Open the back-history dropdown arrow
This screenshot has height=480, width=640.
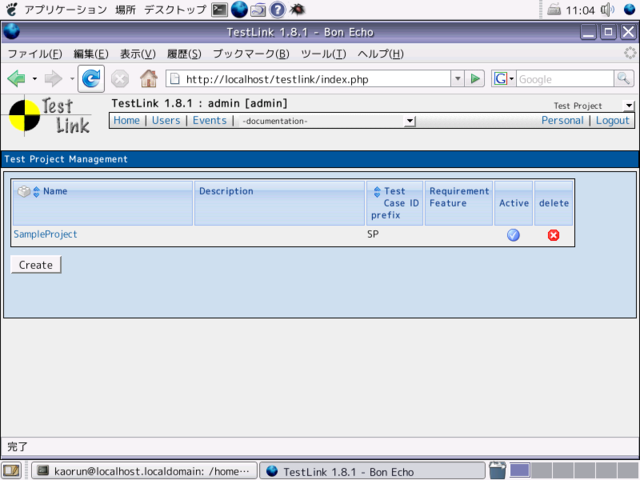[35, 78]
